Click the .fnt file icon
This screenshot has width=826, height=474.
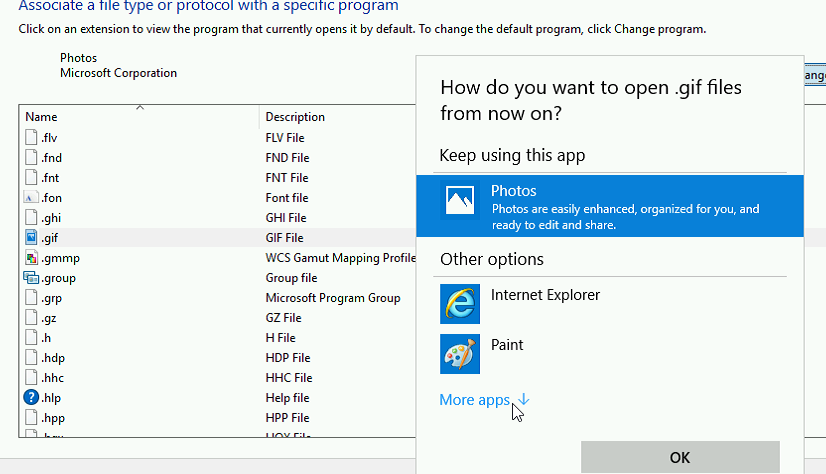click(x=31, y=177)
